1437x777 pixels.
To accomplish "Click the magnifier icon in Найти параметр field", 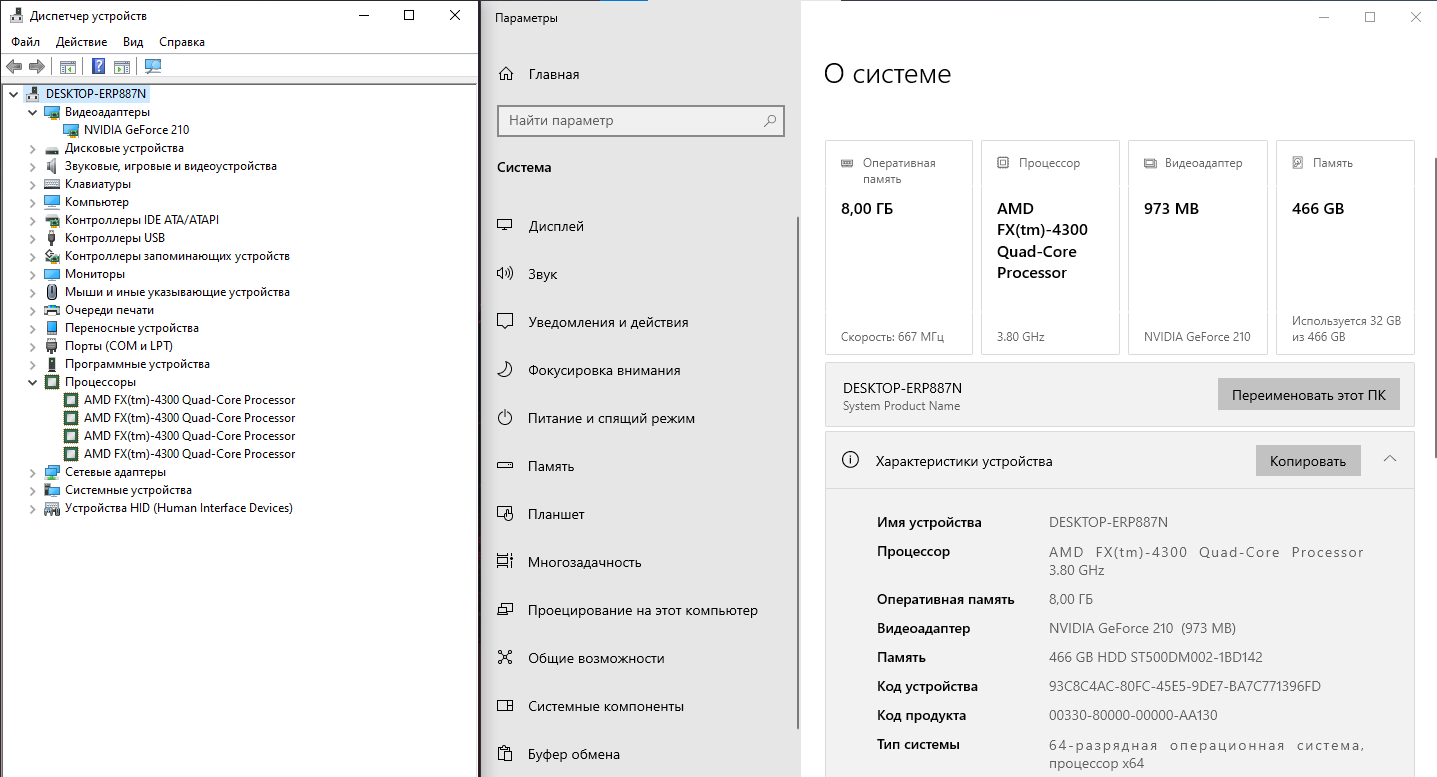I will (x=770, y=121).
